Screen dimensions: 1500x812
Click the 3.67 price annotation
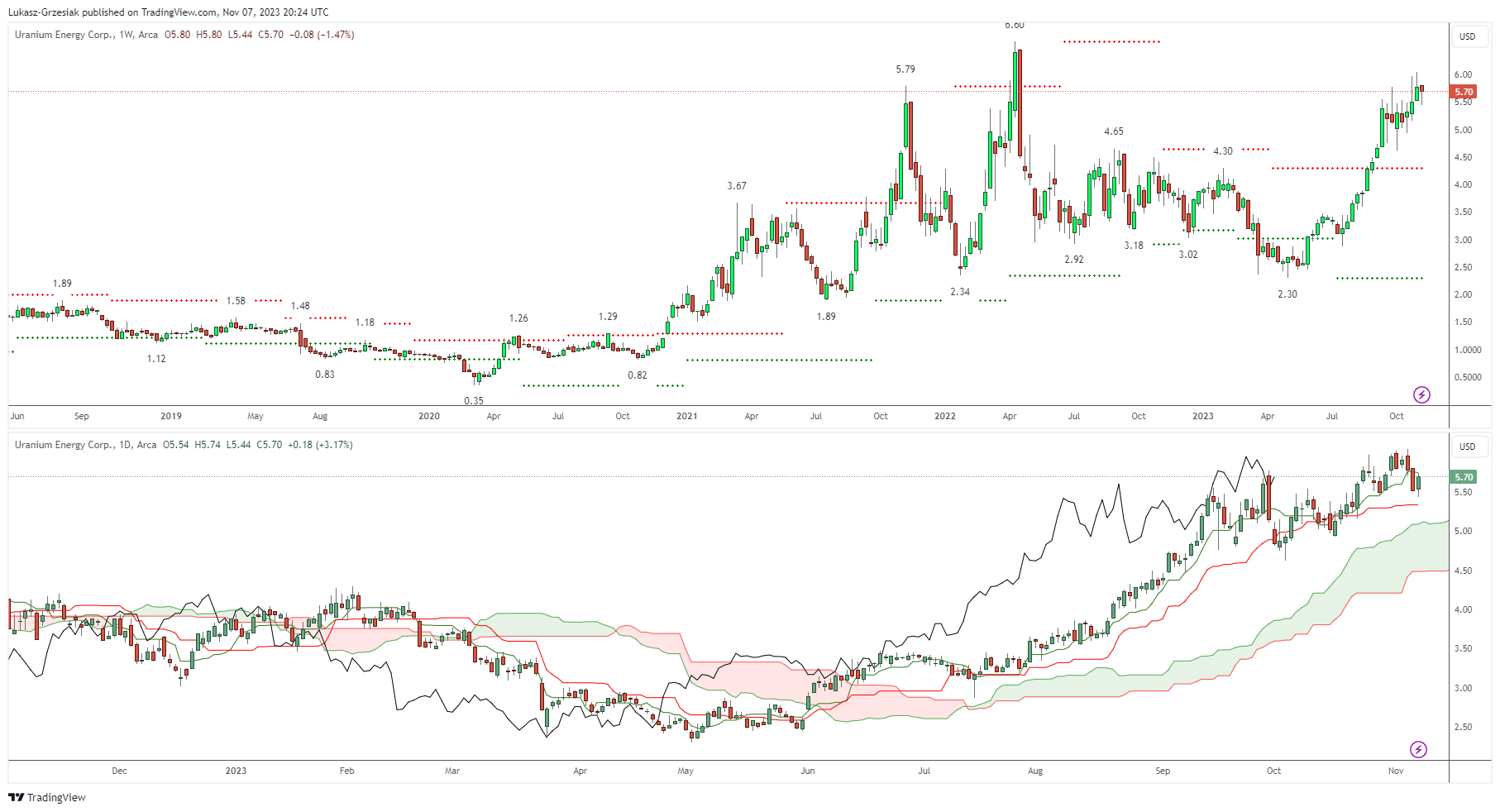pos(737,186)
